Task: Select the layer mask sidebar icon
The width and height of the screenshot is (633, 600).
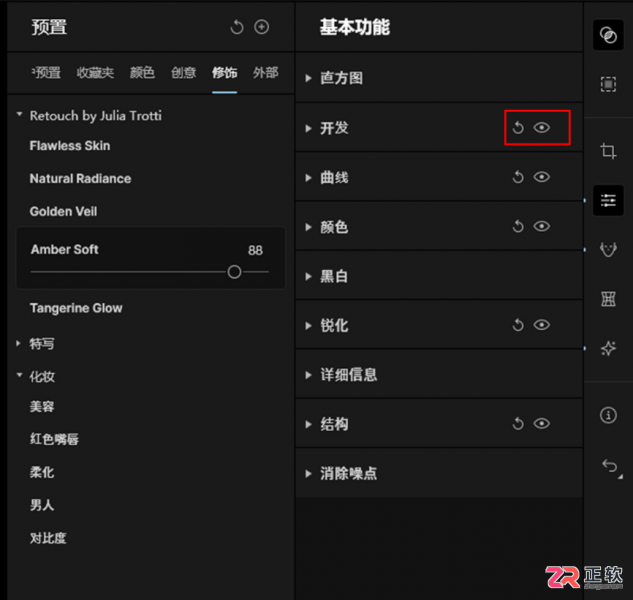Action: click(608, 84)
